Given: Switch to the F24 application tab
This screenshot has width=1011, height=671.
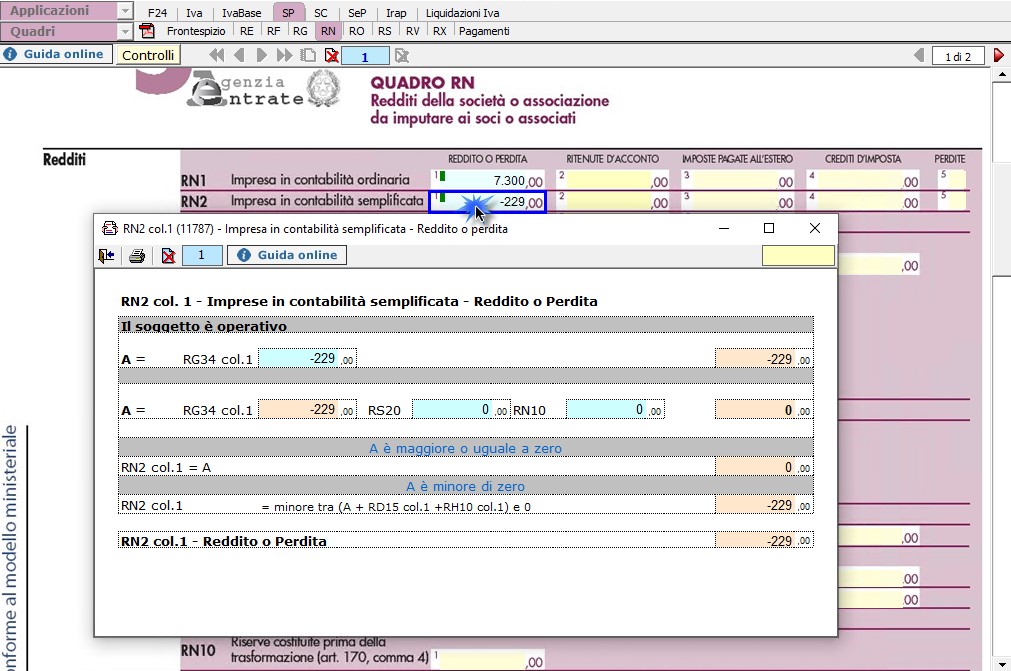Looking at the screenshot, I should pyautogui.click(x=157, y=13).
